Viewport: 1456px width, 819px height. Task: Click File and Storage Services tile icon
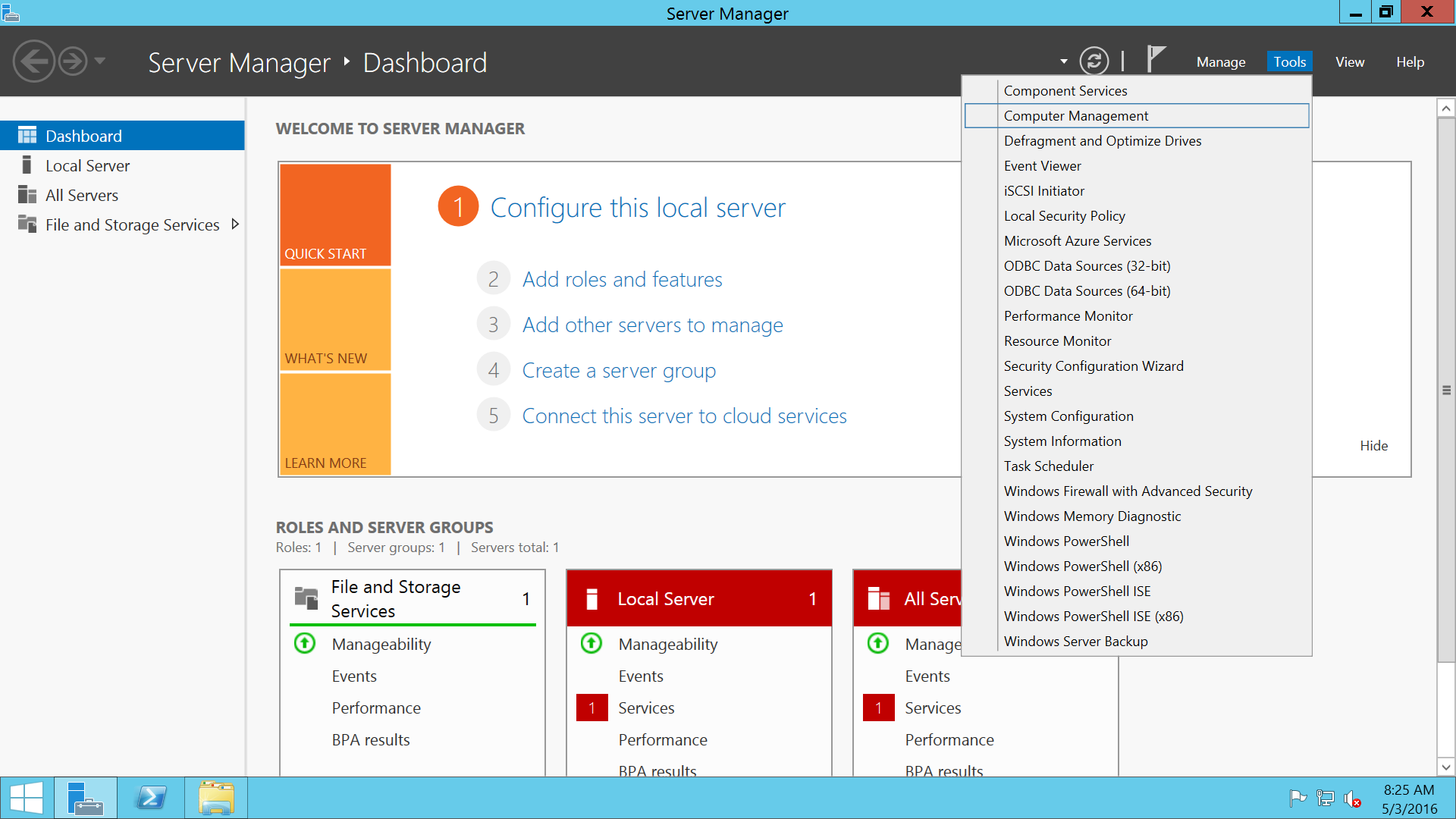coord(306,598)
